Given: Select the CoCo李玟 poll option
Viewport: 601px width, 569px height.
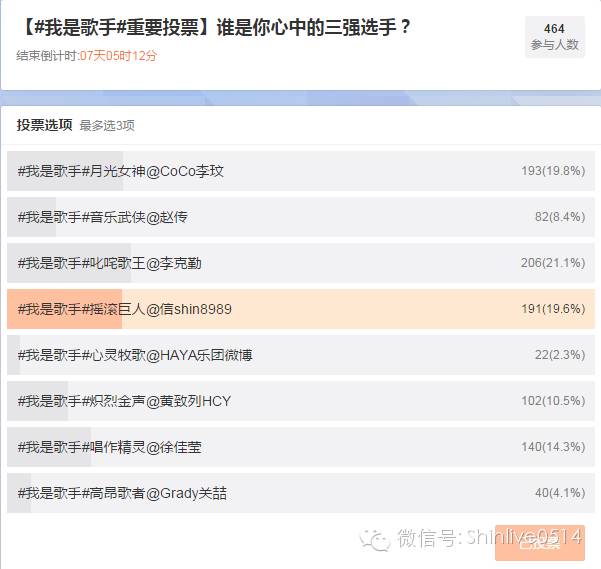Looking at the screenshot, I should 301,171.
